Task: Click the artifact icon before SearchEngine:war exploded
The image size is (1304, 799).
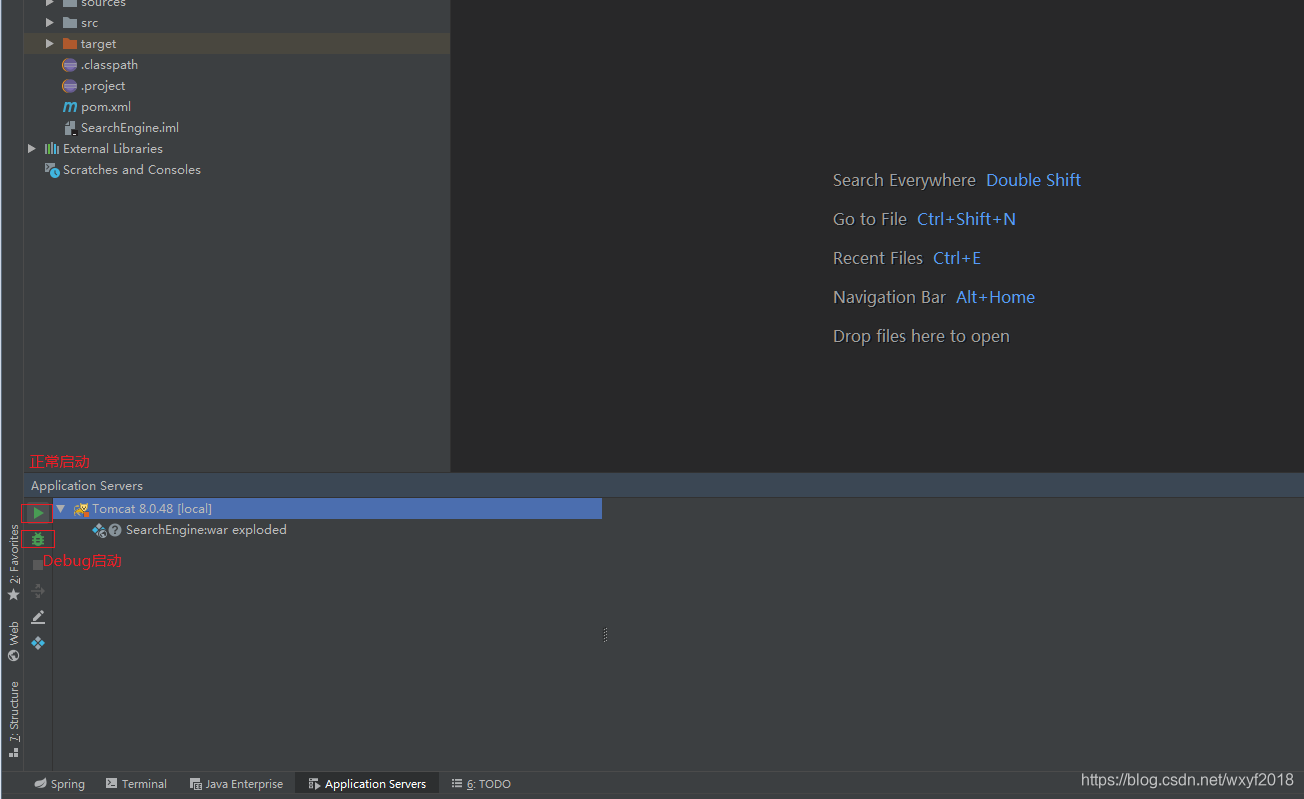Action: pos(99,530)
